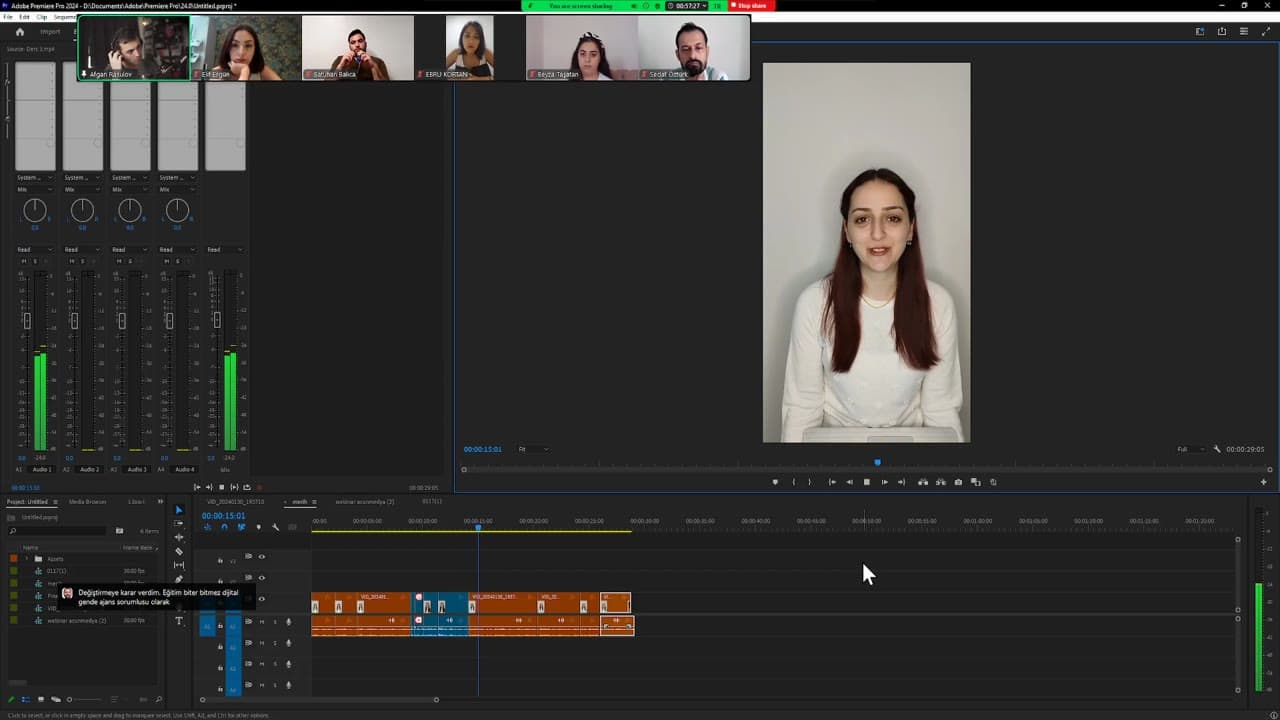Toggle linked selection in timeline
Screen dimensions: 1280x720
pos(241,527)
